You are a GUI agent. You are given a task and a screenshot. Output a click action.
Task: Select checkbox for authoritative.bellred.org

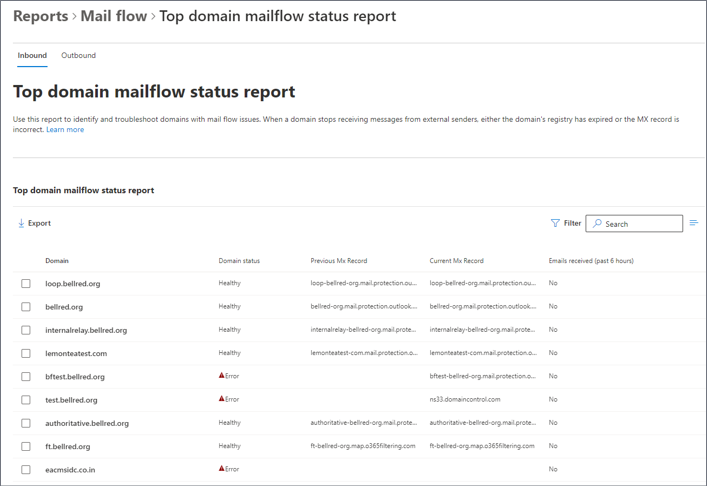[26, 423]
